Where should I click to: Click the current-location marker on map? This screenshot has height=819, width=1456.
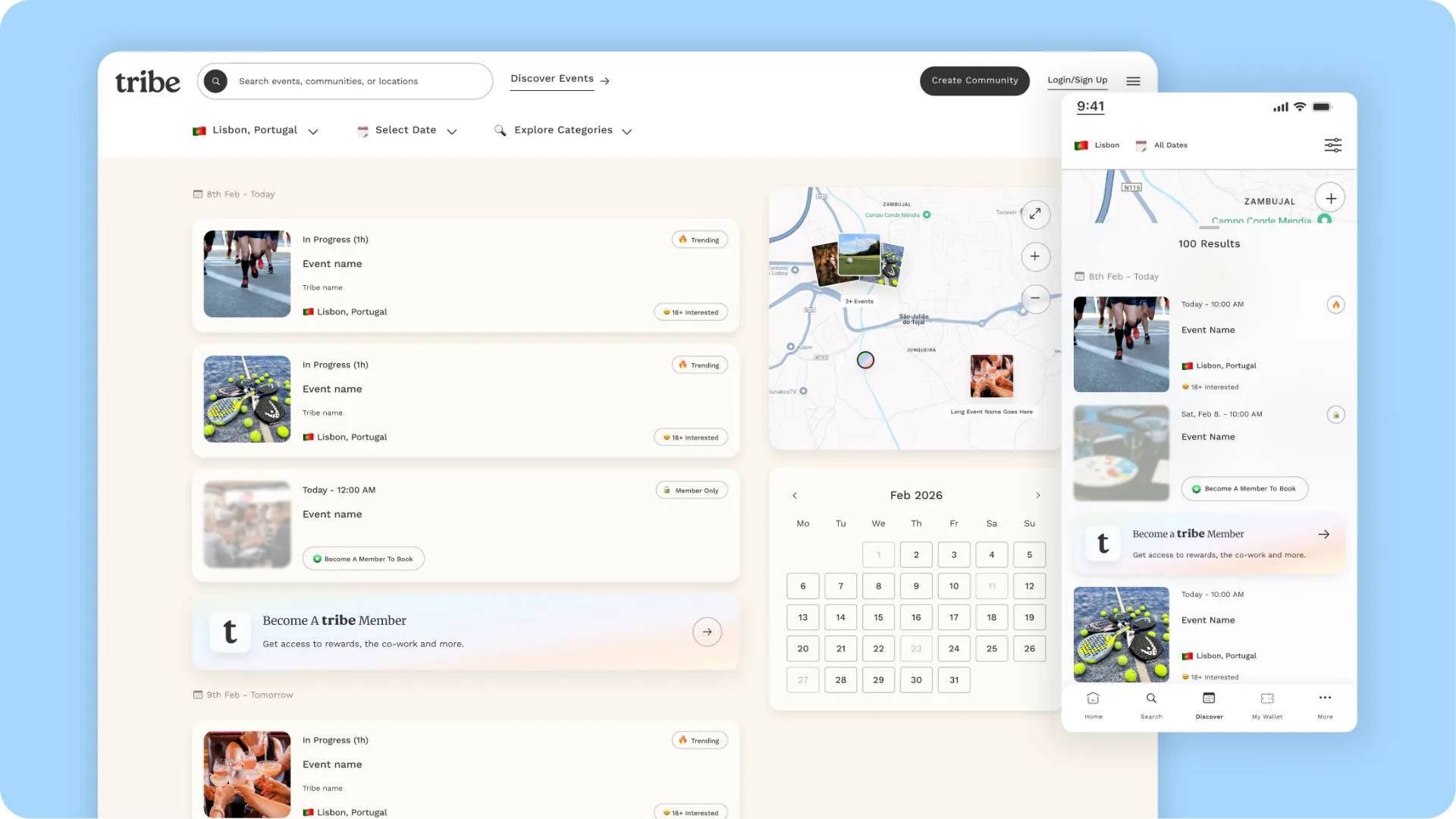[x=865, y=360]
